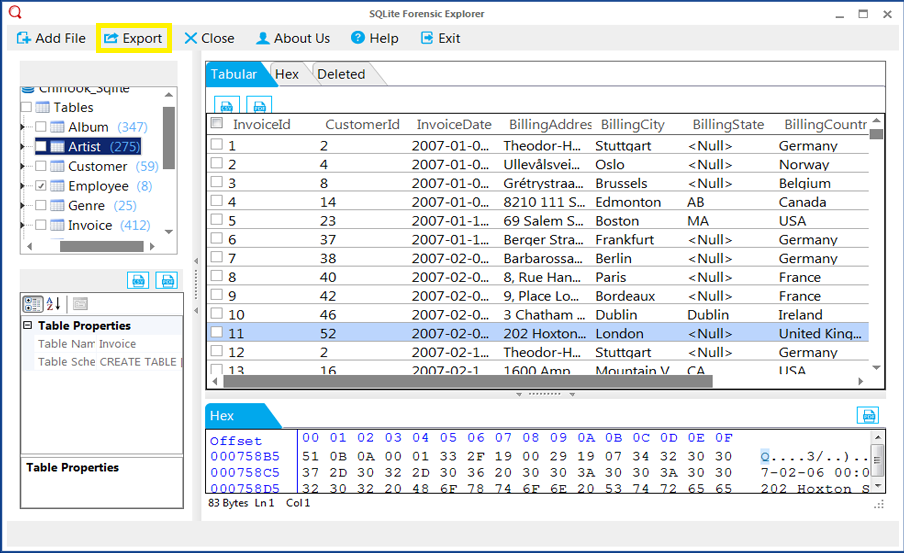Sort by the CustomerId column header
Viewport: 904px width, 553px height.
click(x=362, y=125)
